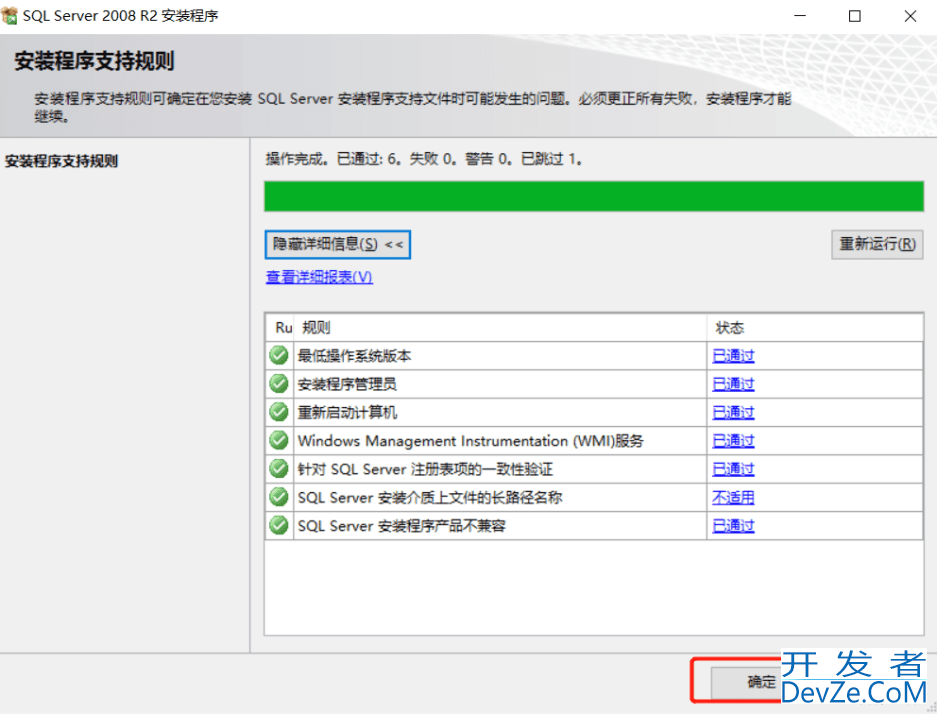This screenshot has width=937, height=714.
Task: Click the 重新运行(R) button
Action: pyautogui.click(x=877, y=244)
